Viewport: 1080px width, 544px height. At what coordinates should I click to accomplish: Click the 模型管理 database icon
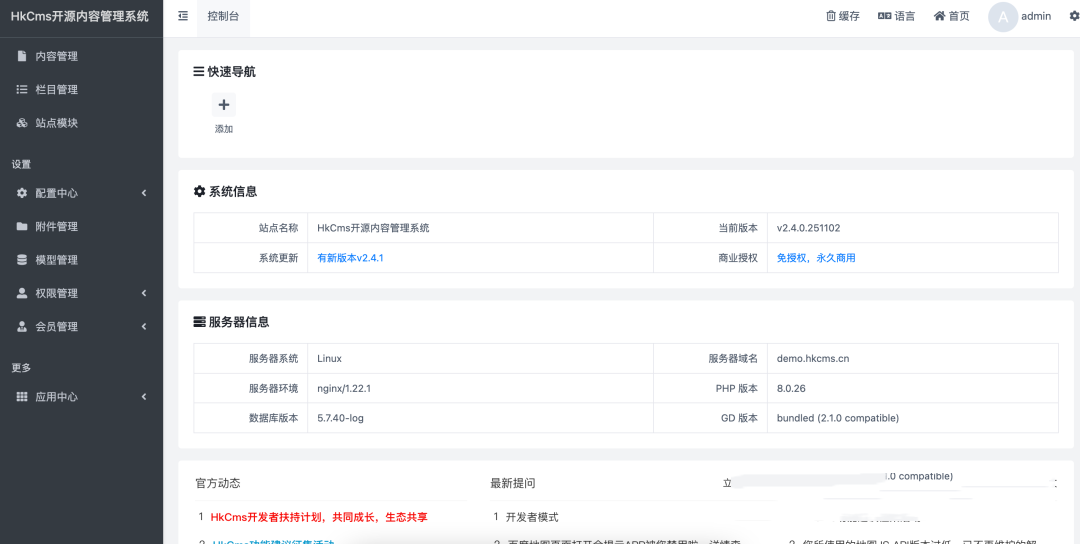[x=21, y=260]
